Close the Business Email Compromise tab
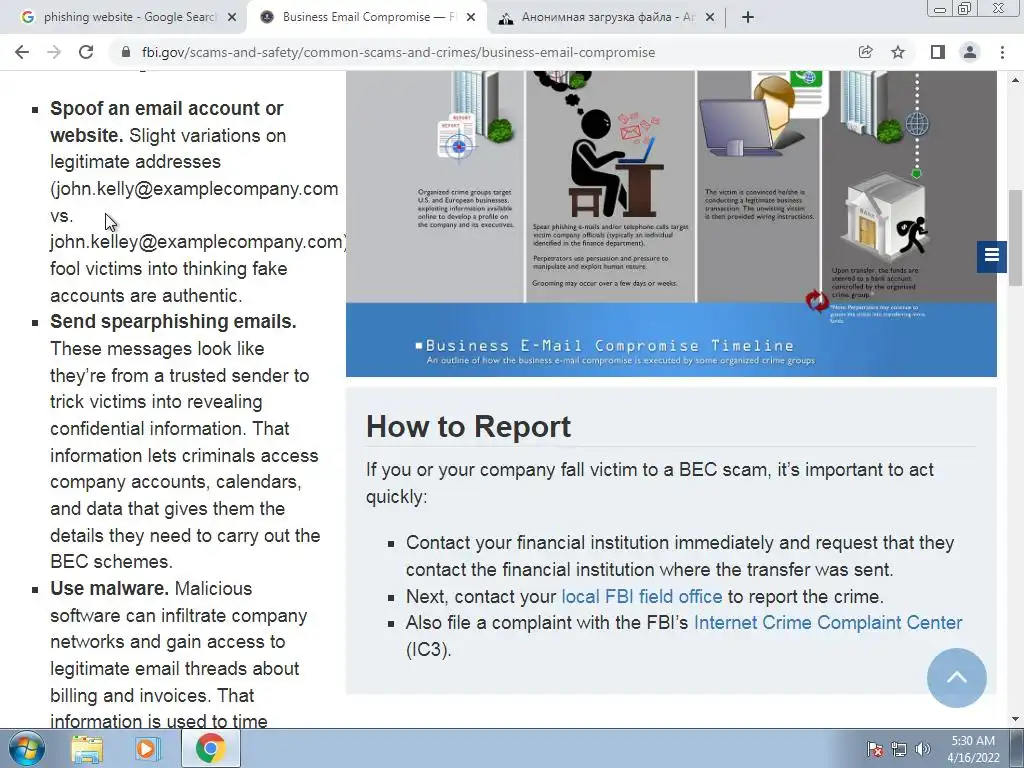1024x768 pixels. (471, 18)
